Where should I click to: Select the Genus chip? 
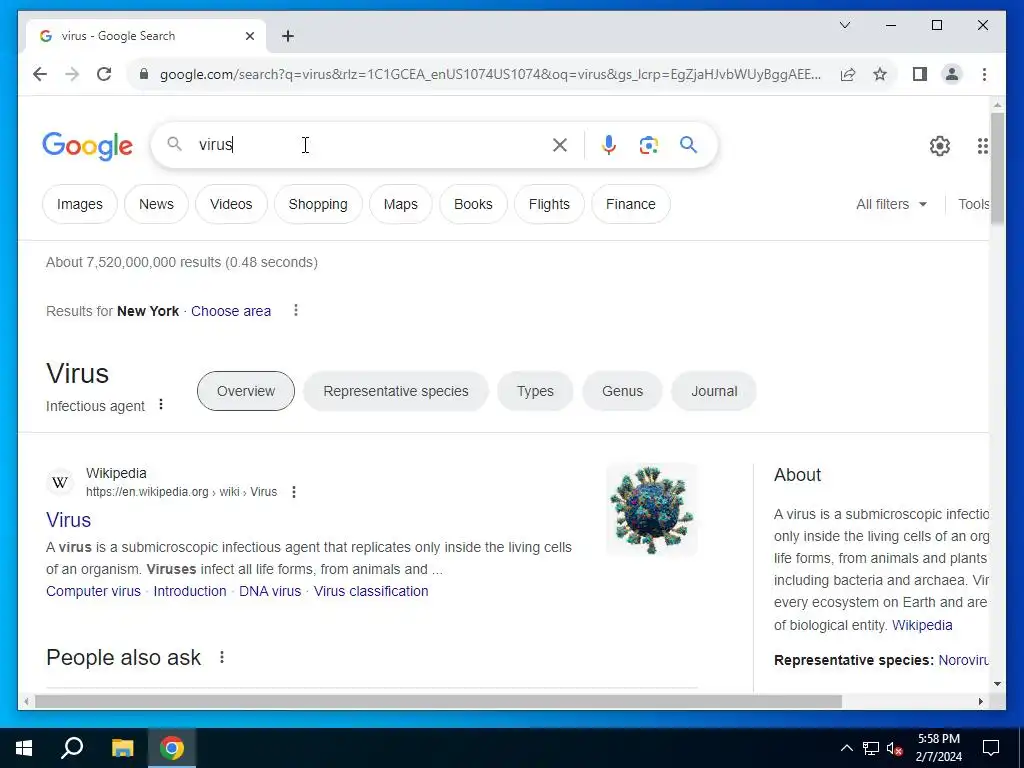point(622,391)
